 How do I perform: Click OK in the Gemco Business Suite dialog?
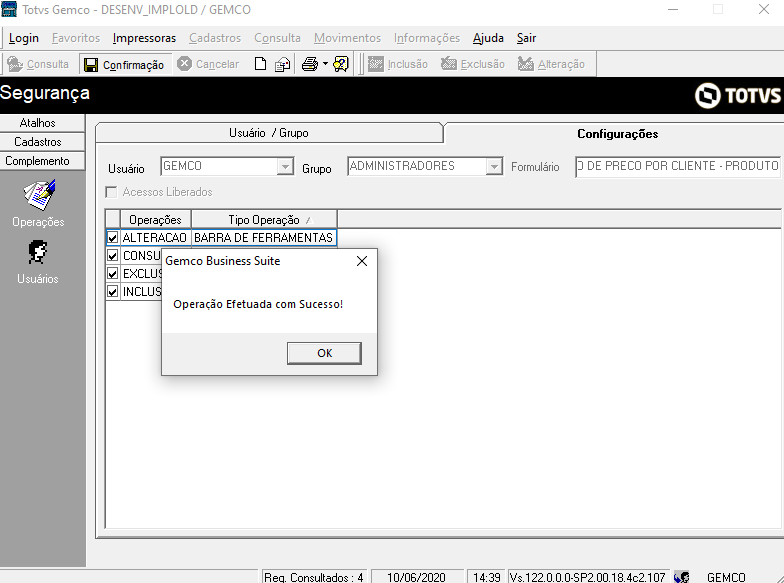324,353
